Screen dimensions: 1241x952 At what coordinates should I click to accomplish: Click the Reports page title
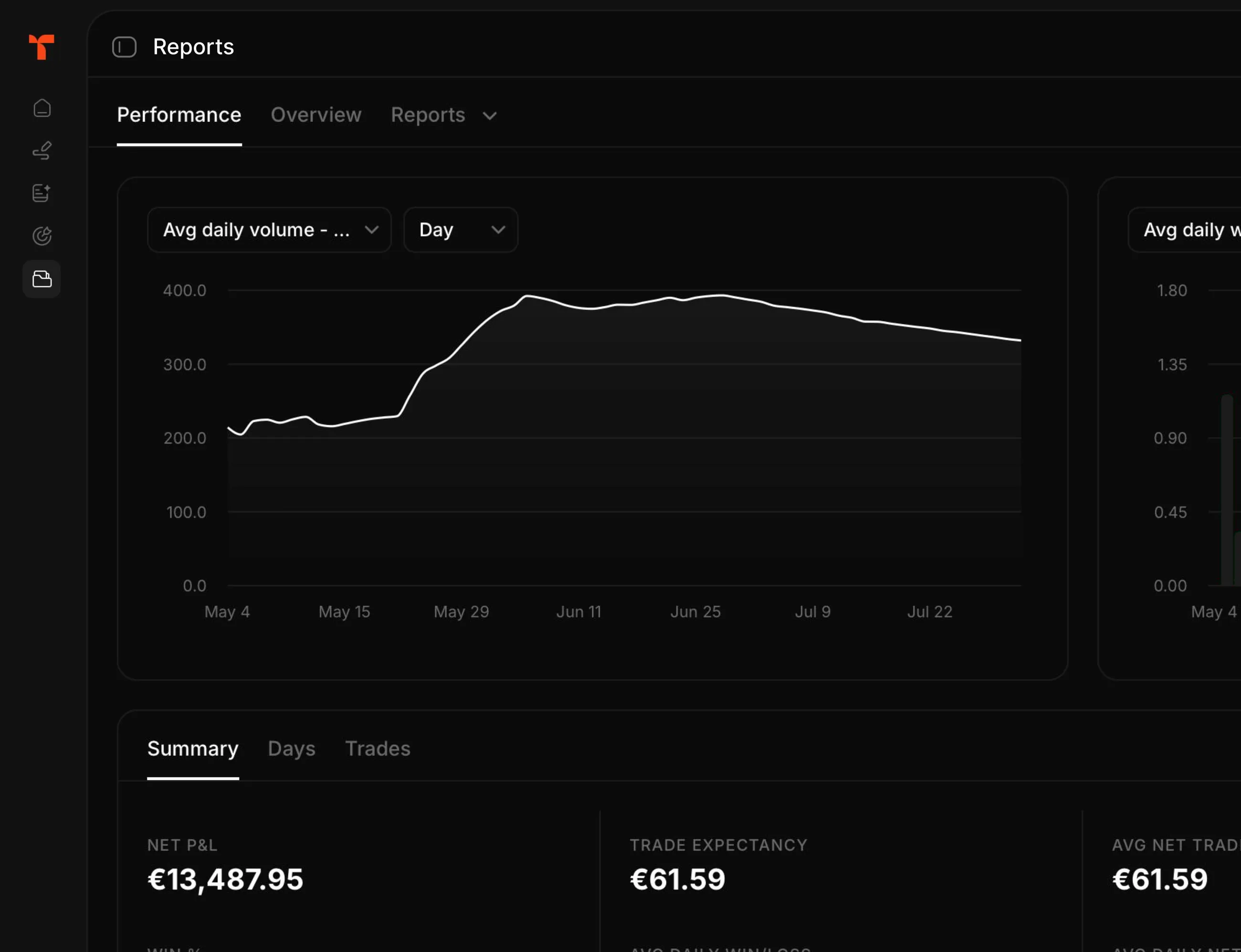tap(193, 46)
